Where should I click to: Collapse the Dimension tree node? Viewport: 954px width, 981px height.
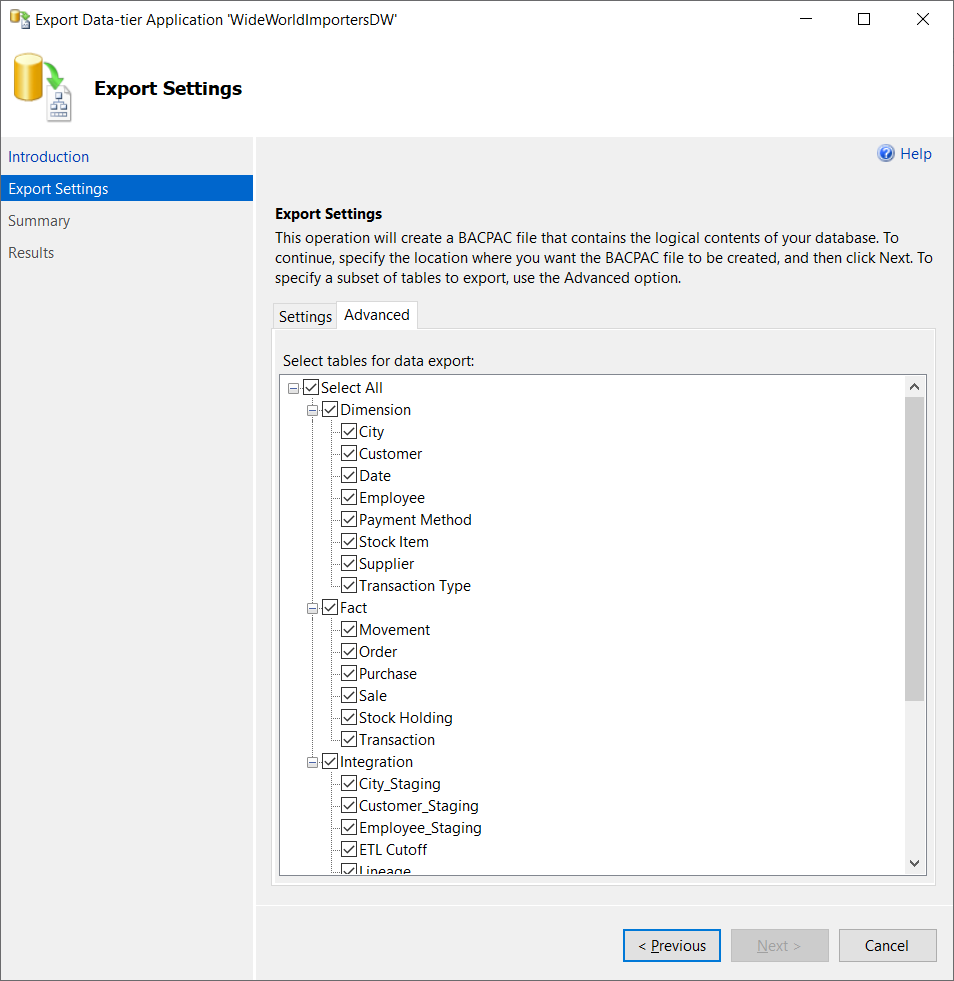(x=312, y=409)
